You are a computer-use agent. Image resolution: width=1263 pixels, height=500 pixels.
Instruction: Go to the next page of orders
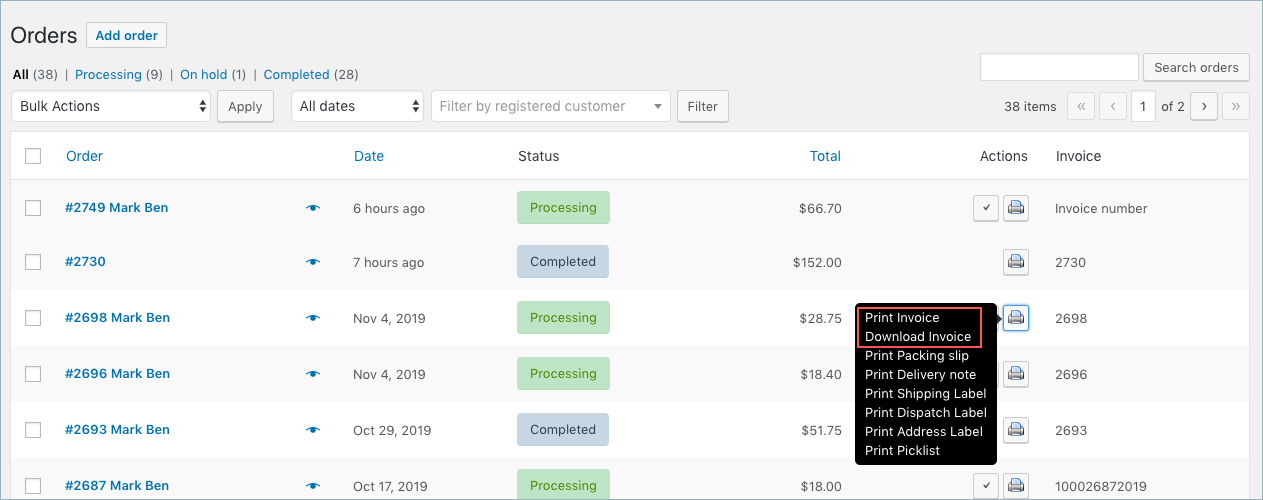pyautogui.click(x=1204, y=106)
